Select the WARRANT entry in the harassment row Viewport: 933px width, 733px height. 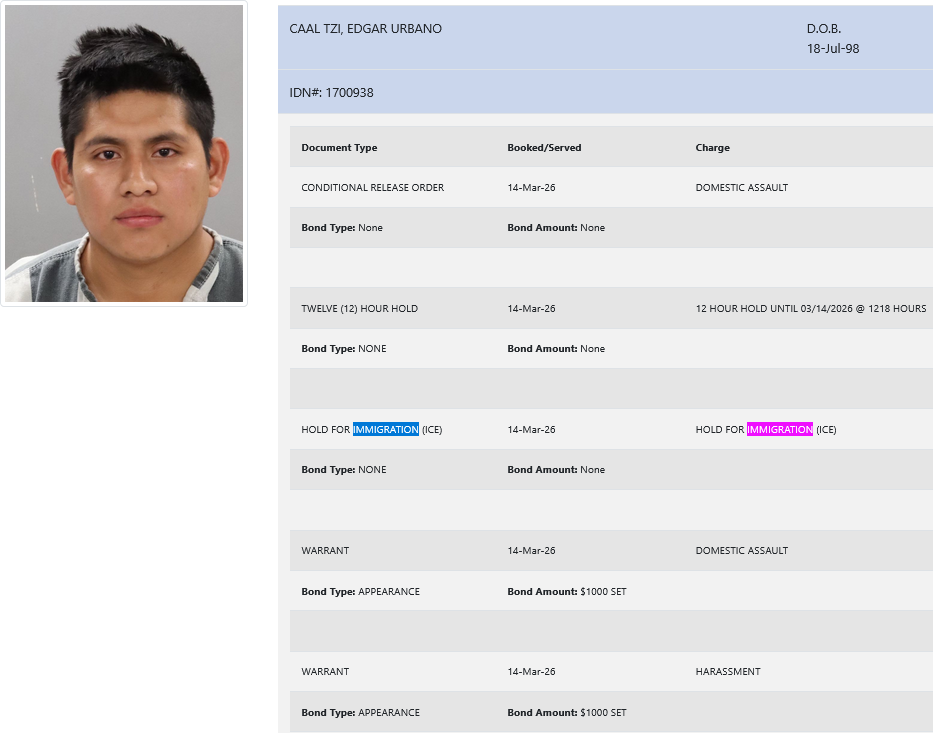[x=325, y=672]
